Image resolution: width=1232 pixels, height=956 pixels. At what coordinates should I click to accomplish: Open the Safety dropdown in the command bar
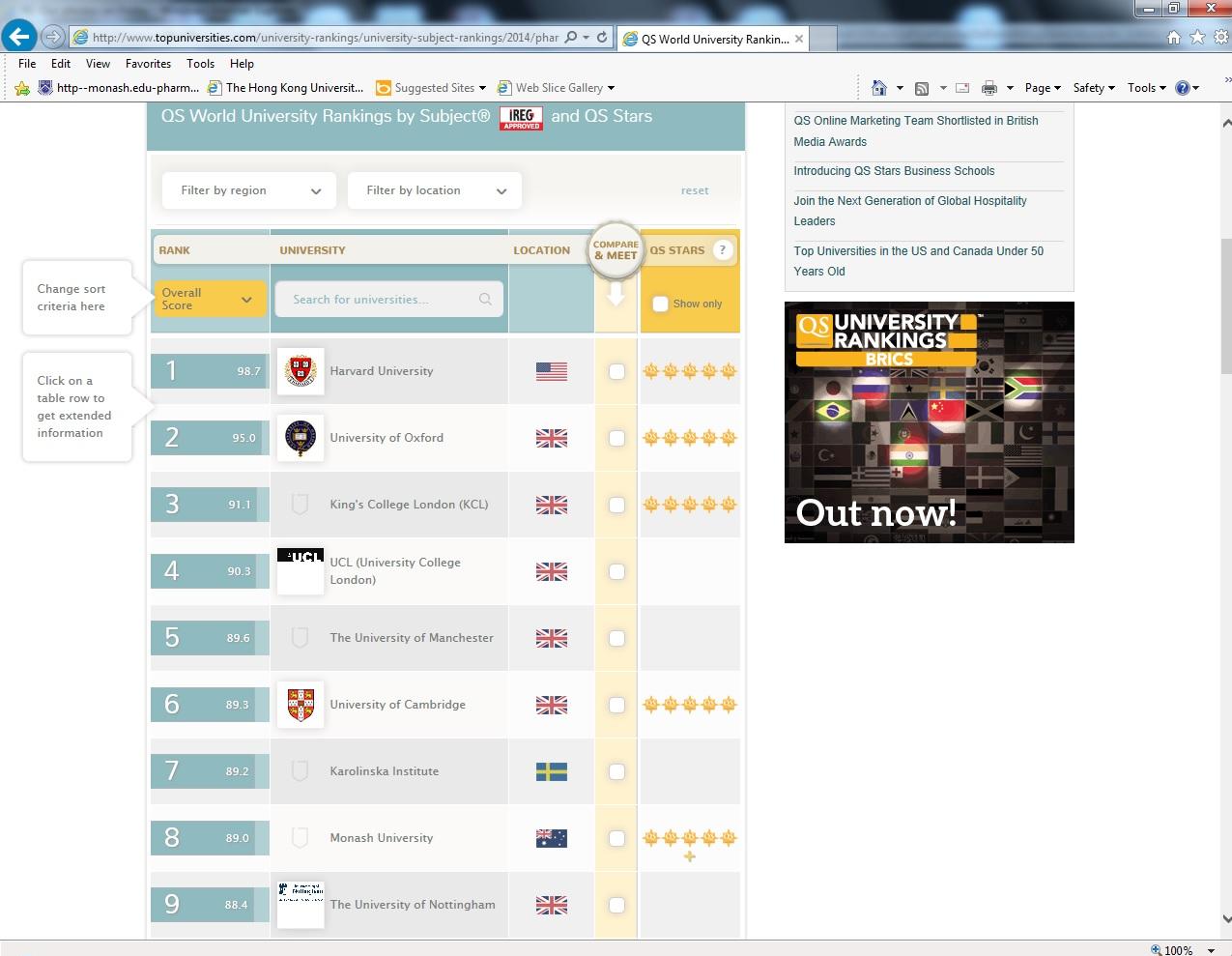(x=1094, y=88)
